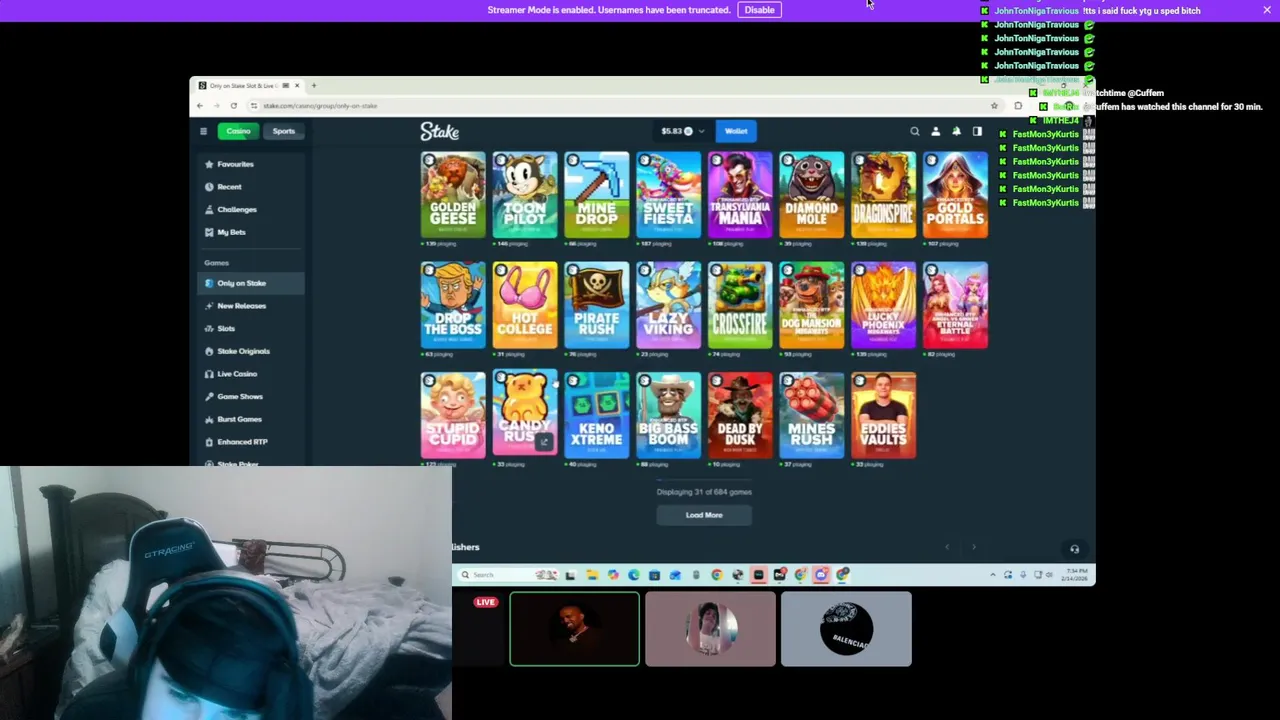Click the Windows taskbar Search box
The height and width of the screenshot is (720, 1280).
coord(507,575)
